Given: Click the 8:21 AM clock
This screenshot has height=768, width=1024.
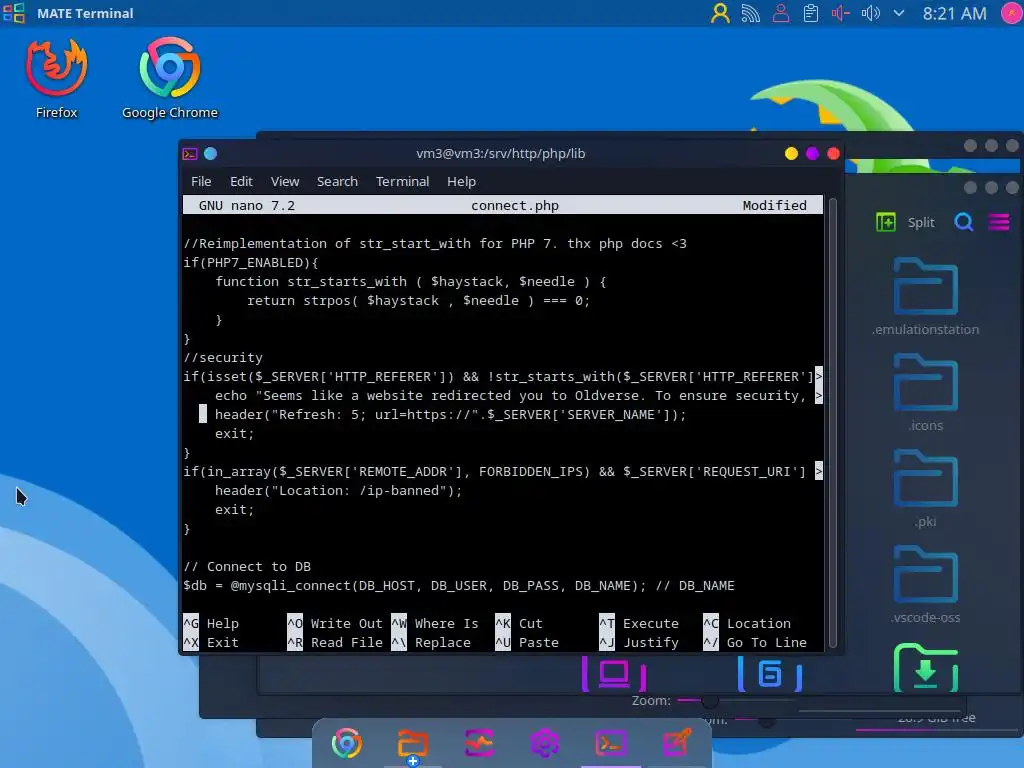Looking at the screenshot, I should tap(954, 13).
